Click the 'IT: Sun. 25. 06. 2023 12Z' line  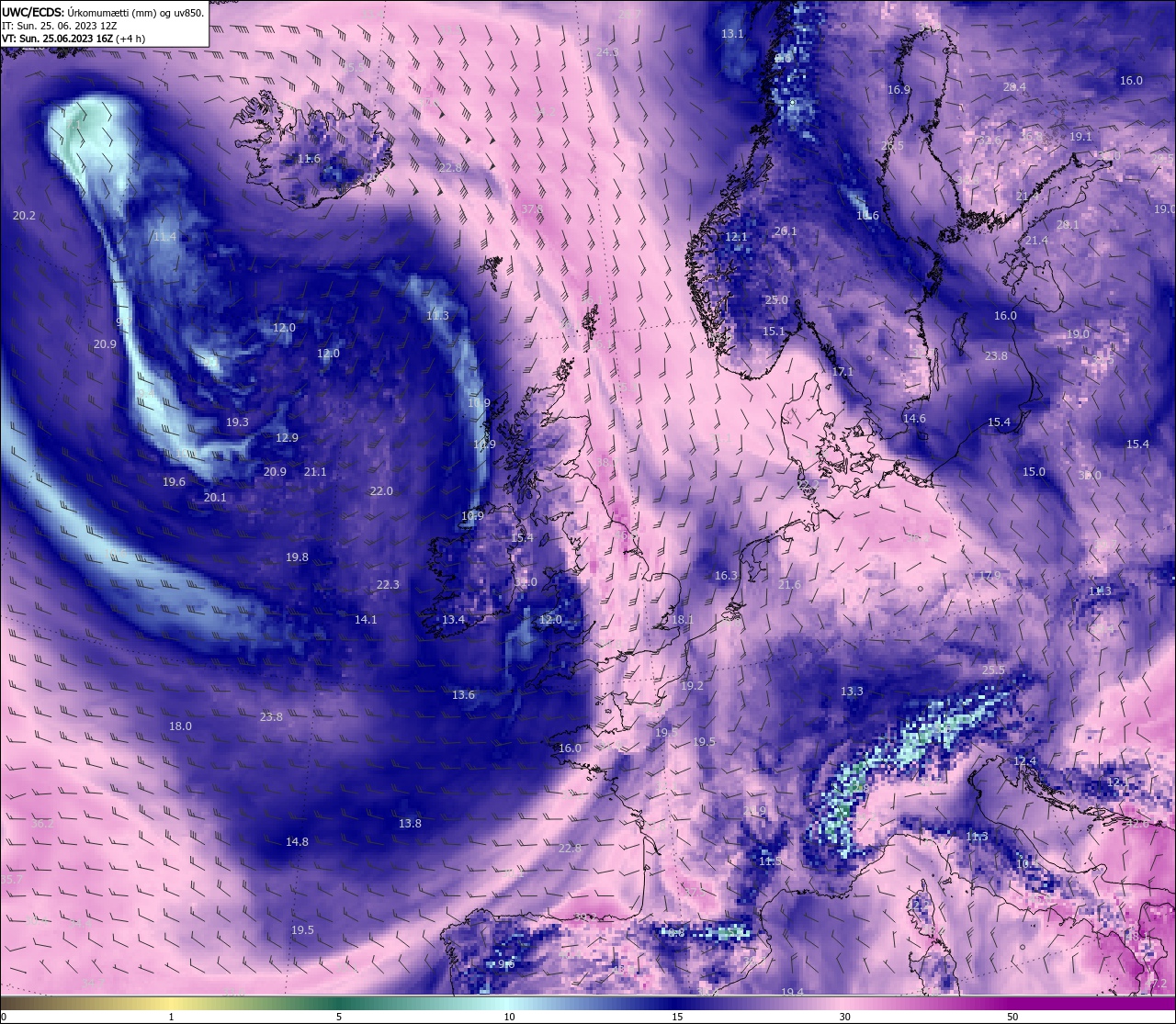59,26
